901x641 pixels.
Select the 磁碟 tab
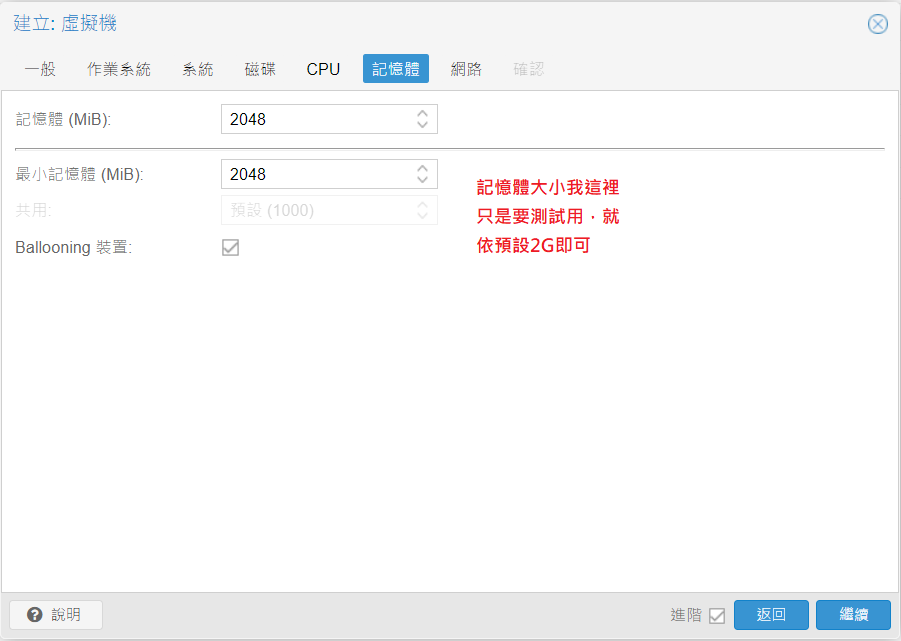tap(260, 69)
